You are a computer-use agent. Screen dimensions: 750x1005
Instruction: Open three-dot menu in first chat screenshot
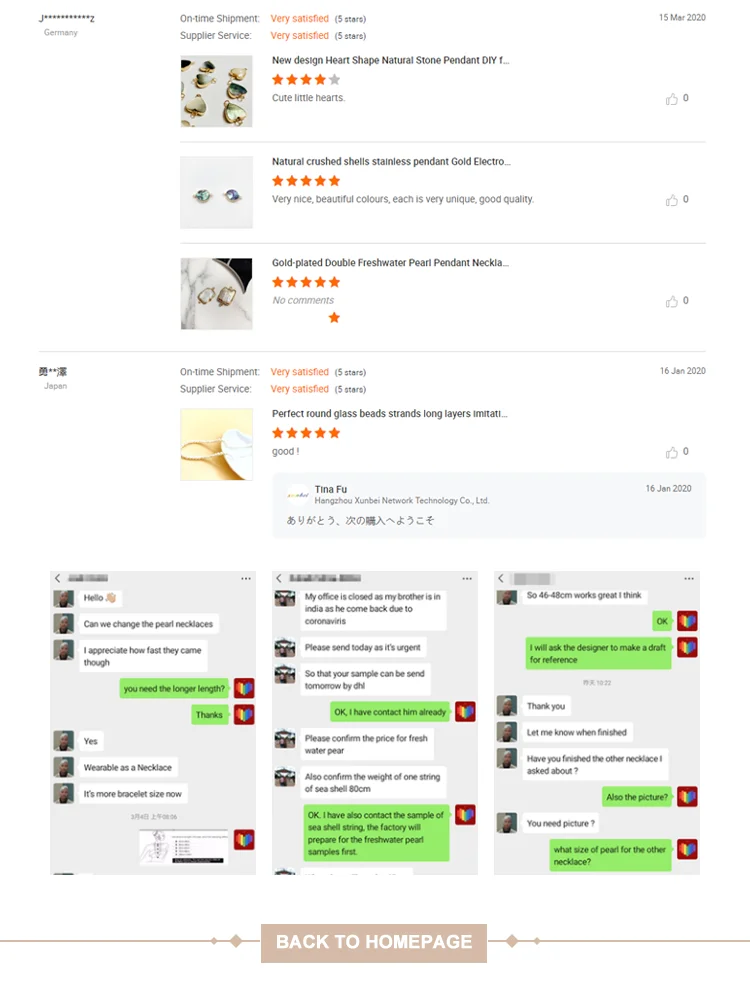point(246,578)
